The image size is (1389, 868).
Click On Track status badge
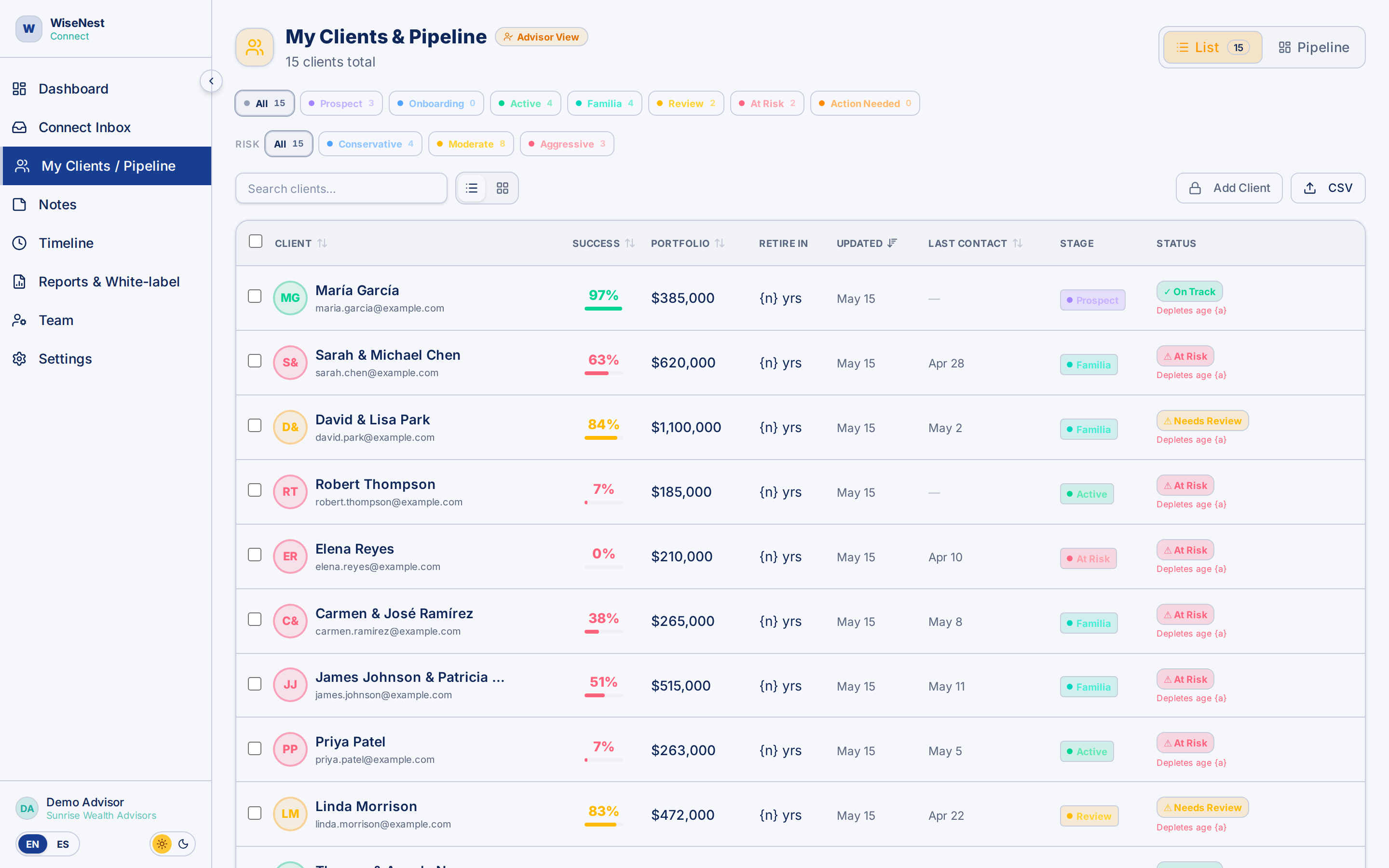pos(1189,292)
